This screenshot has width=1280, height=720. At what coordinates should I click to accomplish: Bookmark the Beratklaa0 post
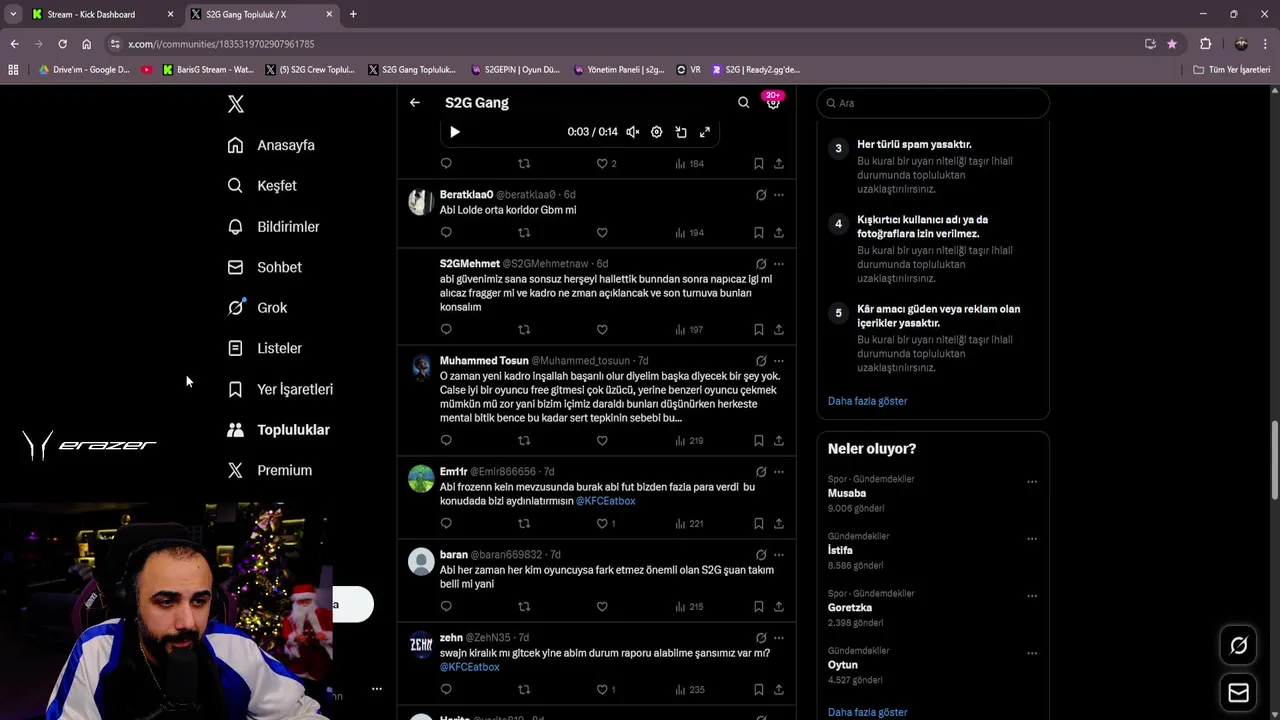(759, 233)
